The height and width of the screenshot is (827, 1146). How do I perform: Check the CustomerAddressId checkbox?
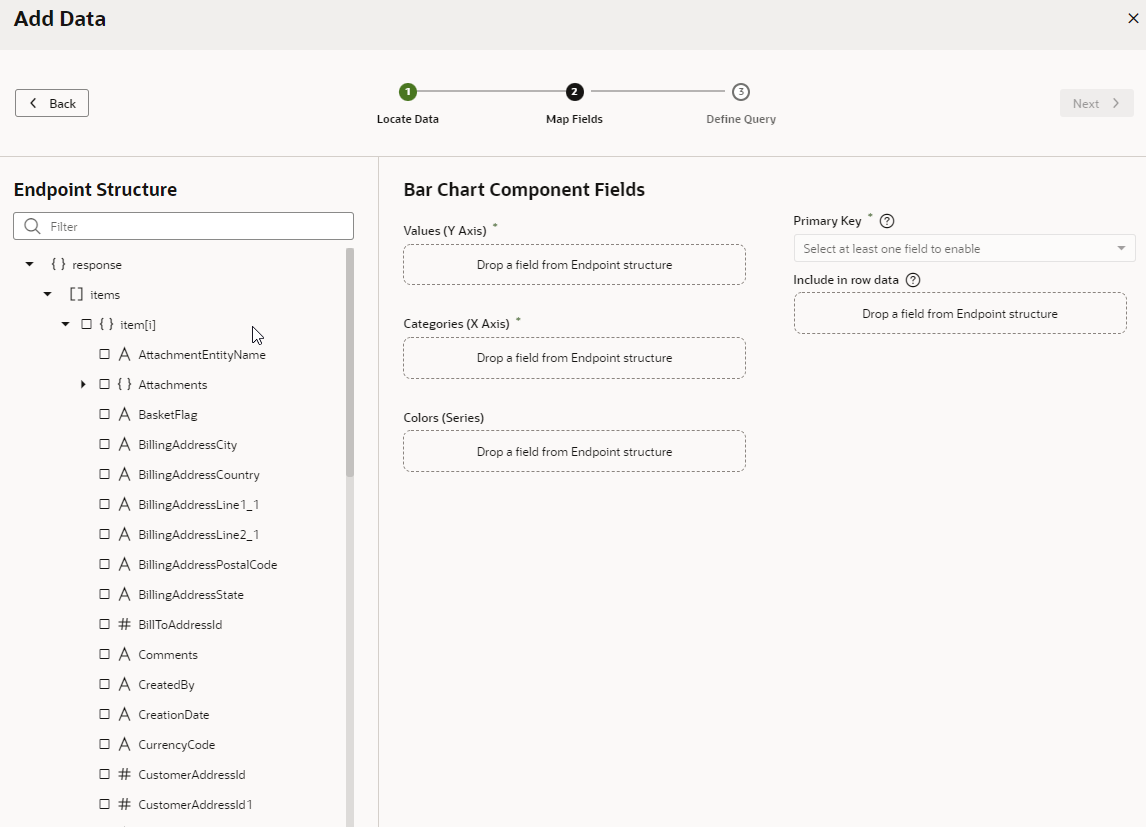pos(105,774)
